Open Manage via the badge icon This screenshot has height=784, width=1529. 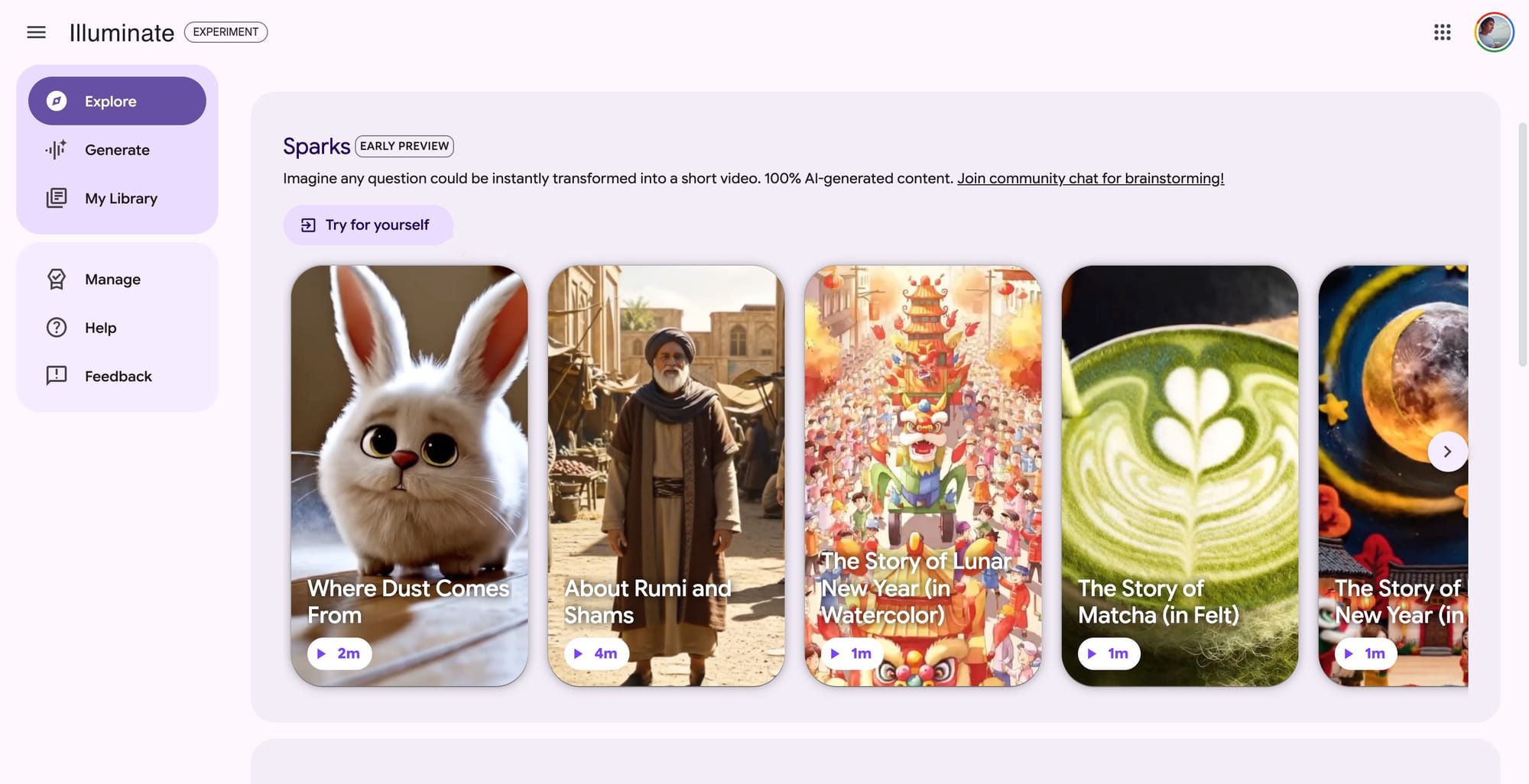pos(57,279)
